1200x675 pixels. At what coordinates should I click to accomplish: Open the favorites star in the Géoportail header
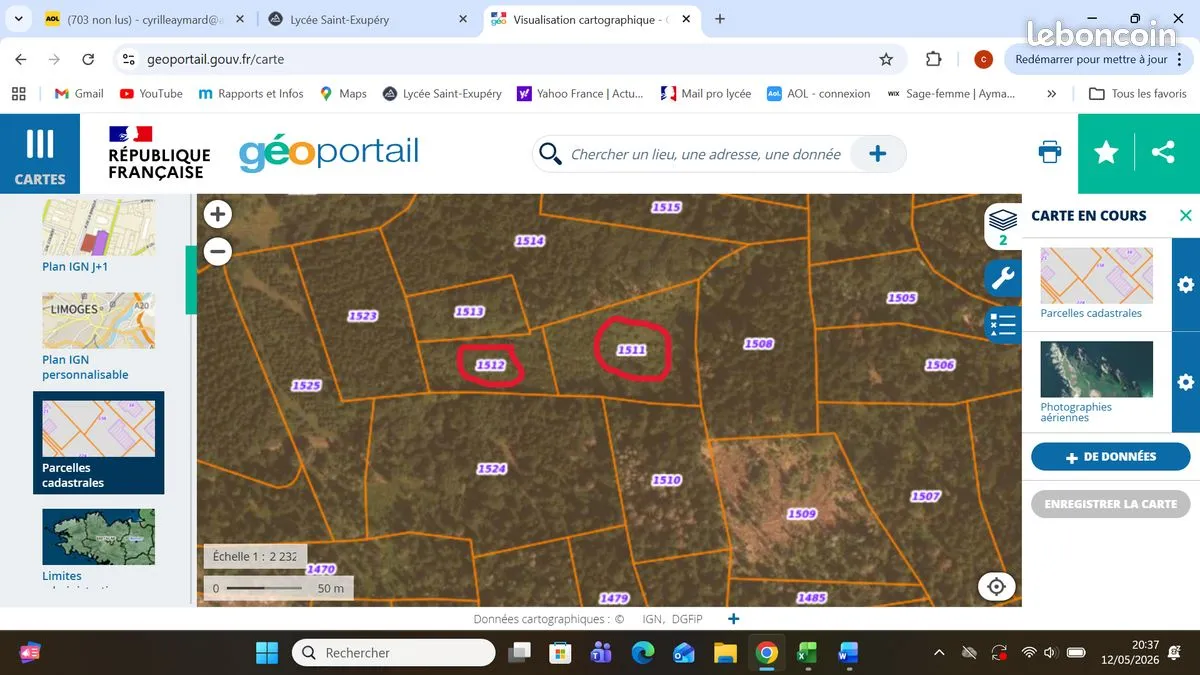1106,153
